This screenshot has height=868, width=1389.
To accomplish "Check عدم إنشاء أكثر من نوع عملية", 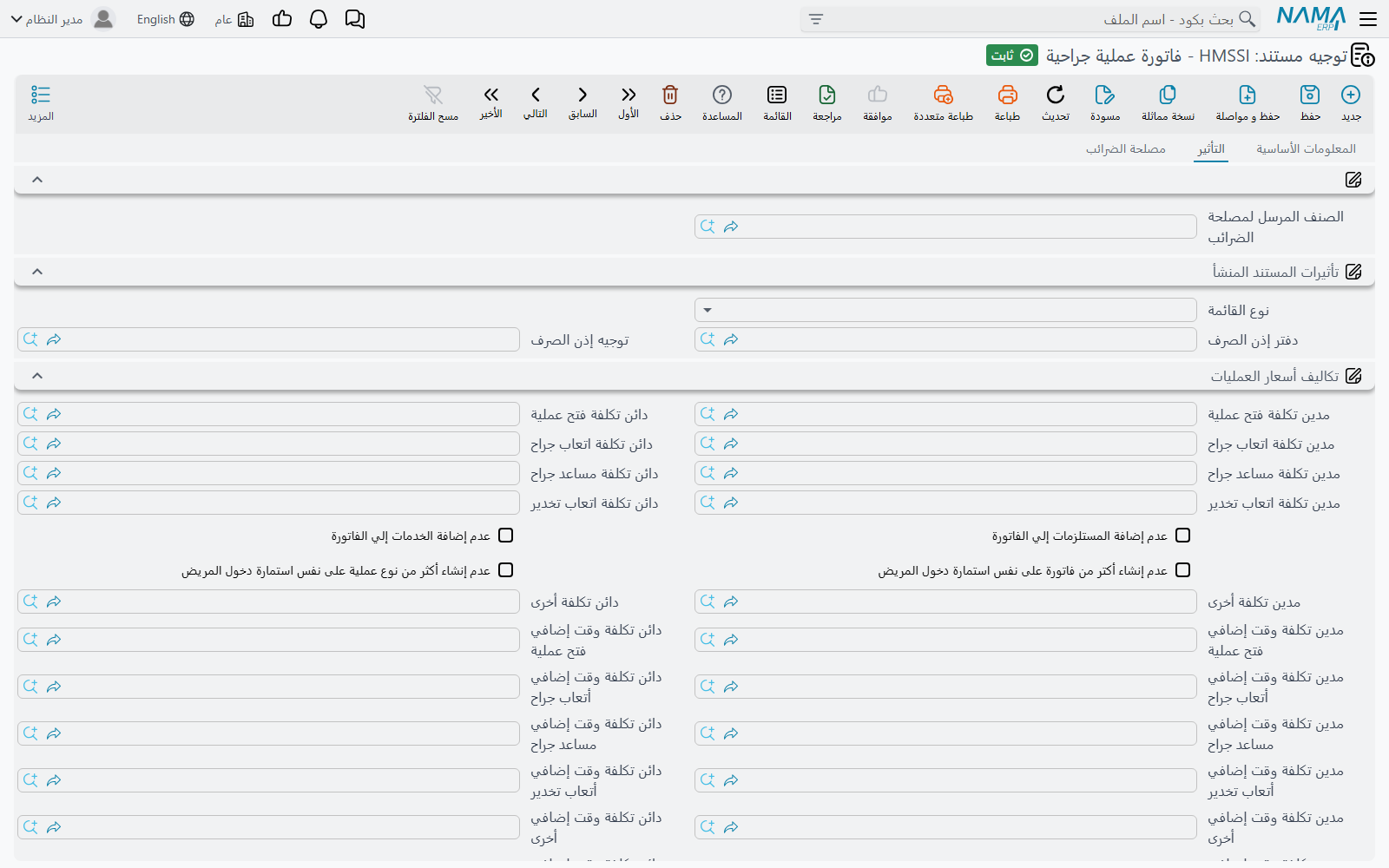I will [506, 570].
